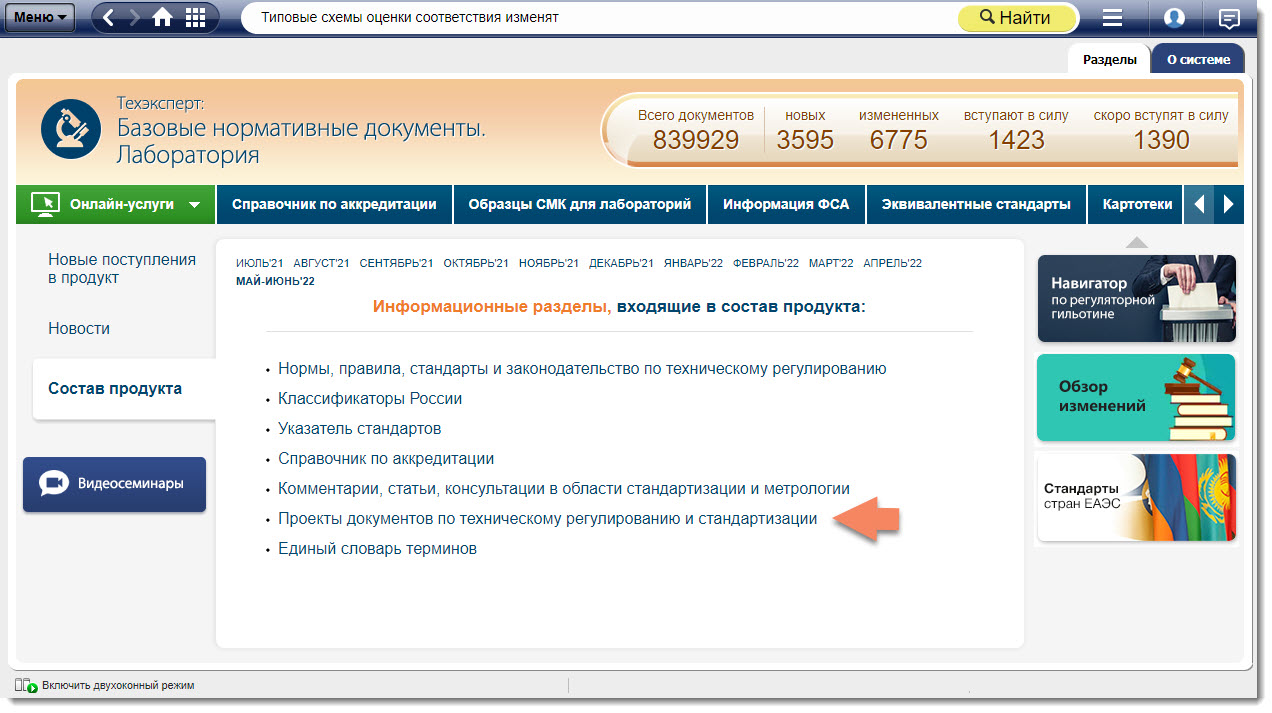Click скоро вступят в силу 1390 counter
This screenshot has height=713, width=1272.
(1161, 130)
